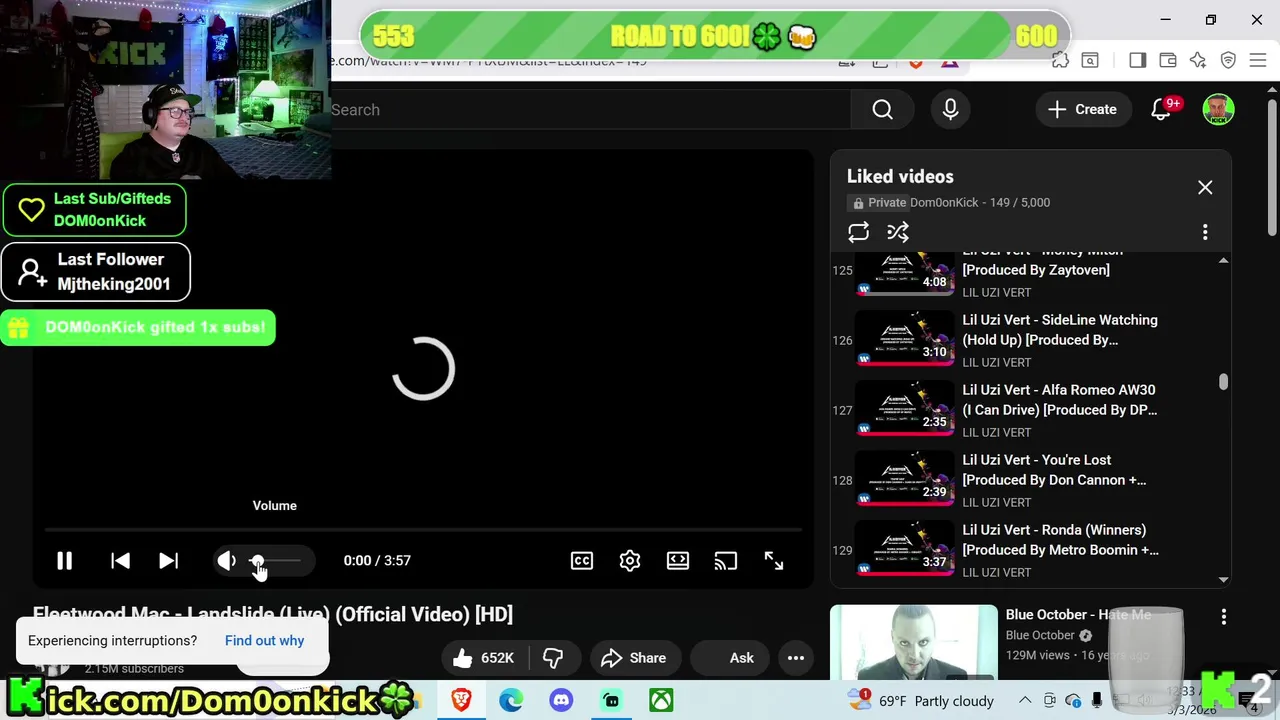The height and width of the screenshot is (720, 1280).
Task: Open Liked videos playlist title link
Action: click(x=900, y=176)
